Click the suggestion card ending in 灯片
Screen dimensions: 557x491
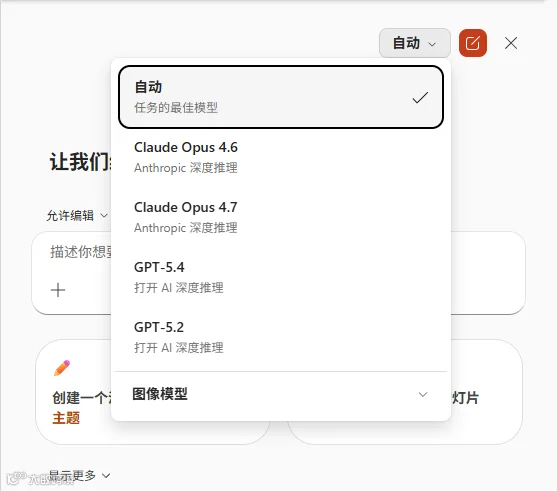point(487,392)
